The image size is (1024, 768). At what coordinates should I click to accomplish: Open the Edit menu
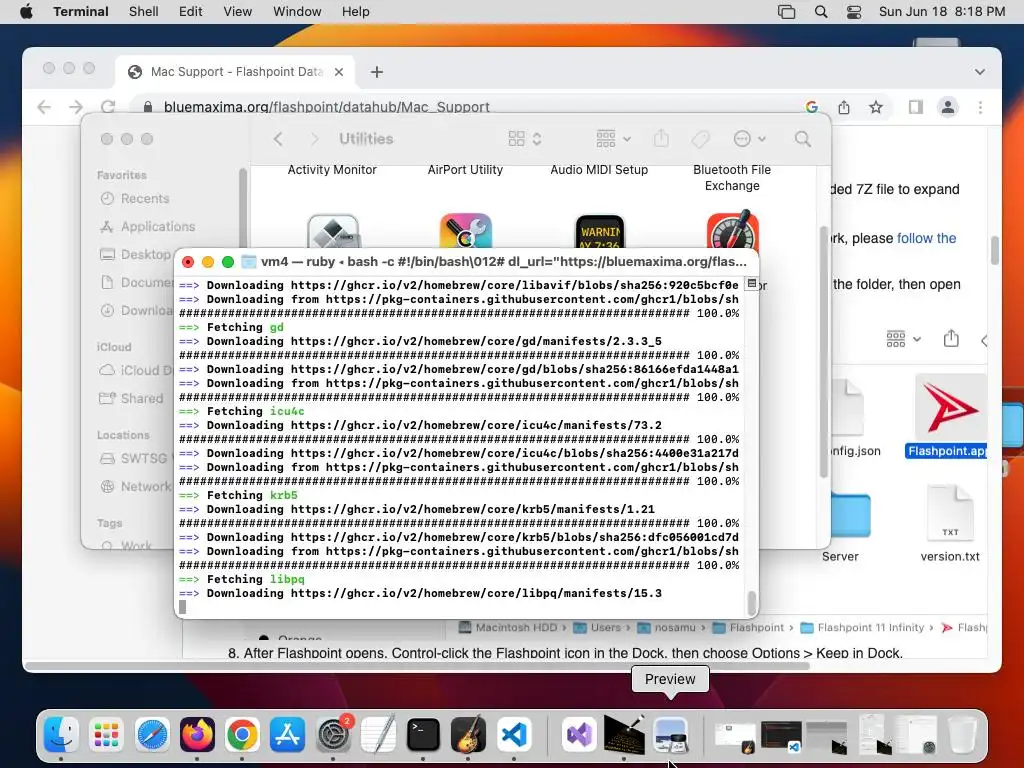coord(190,12)
